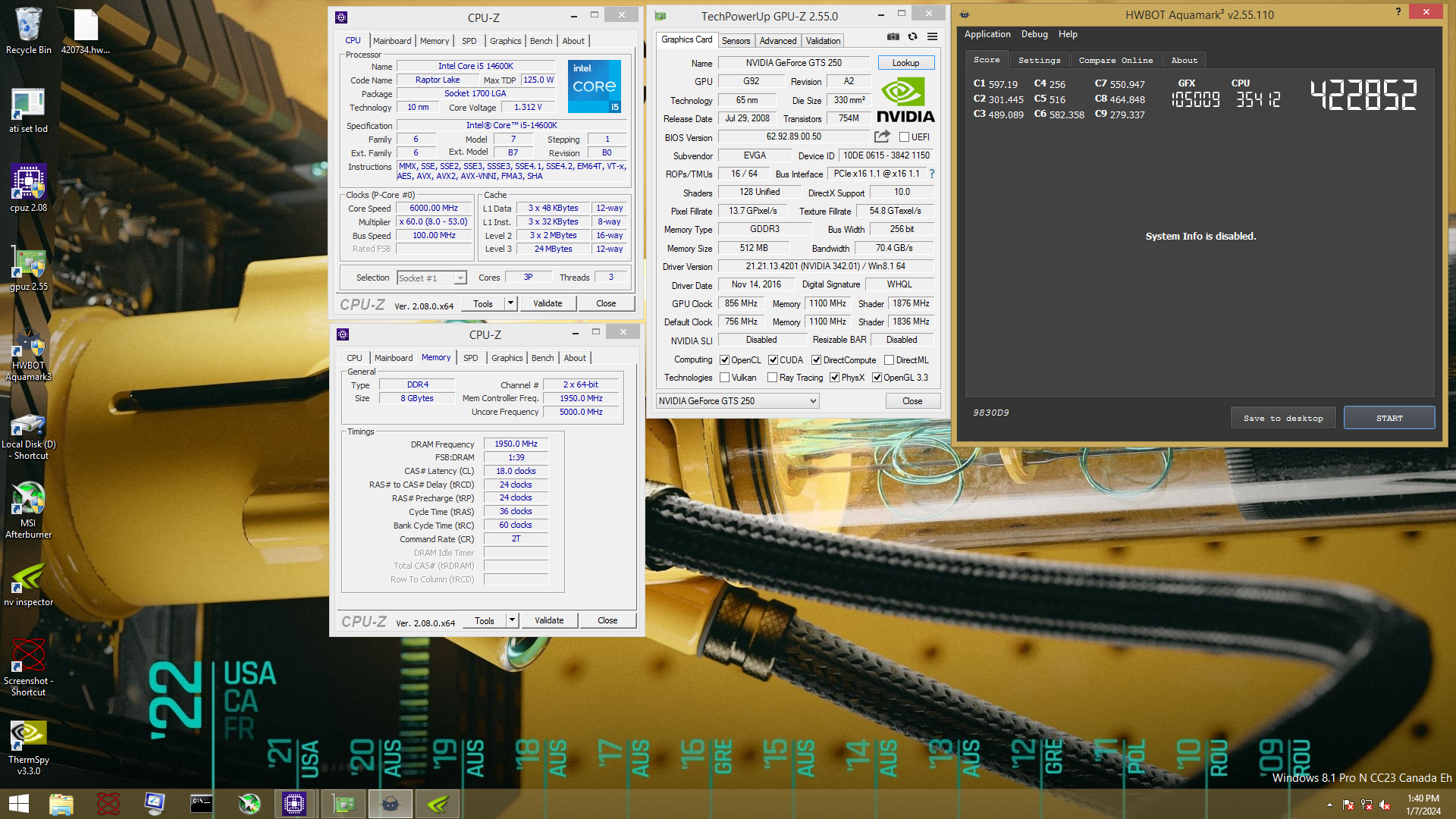Open File Explorer from the taskbar
Screen dimensions: 1456x819
61,804
